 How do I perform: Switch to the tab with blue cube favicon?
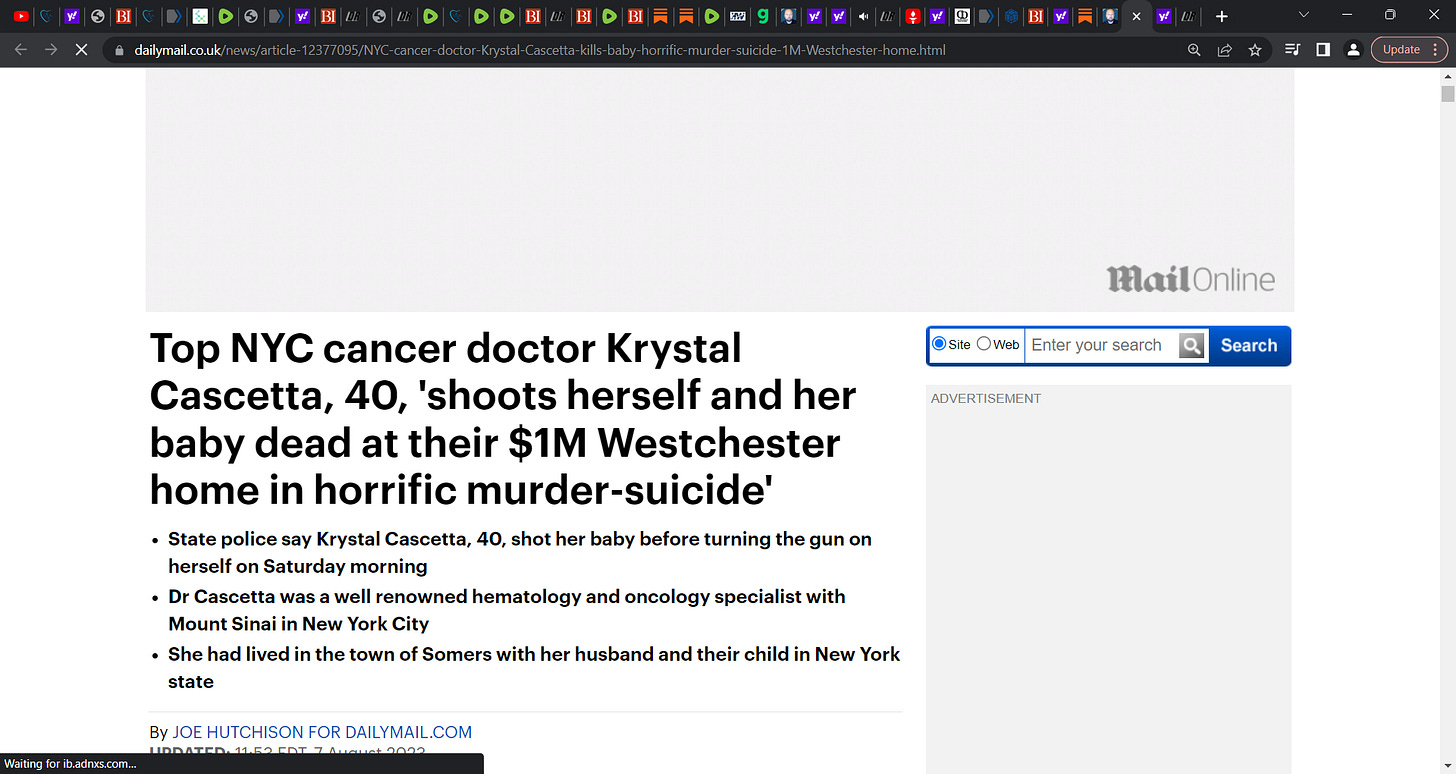tap(1011, 16)
